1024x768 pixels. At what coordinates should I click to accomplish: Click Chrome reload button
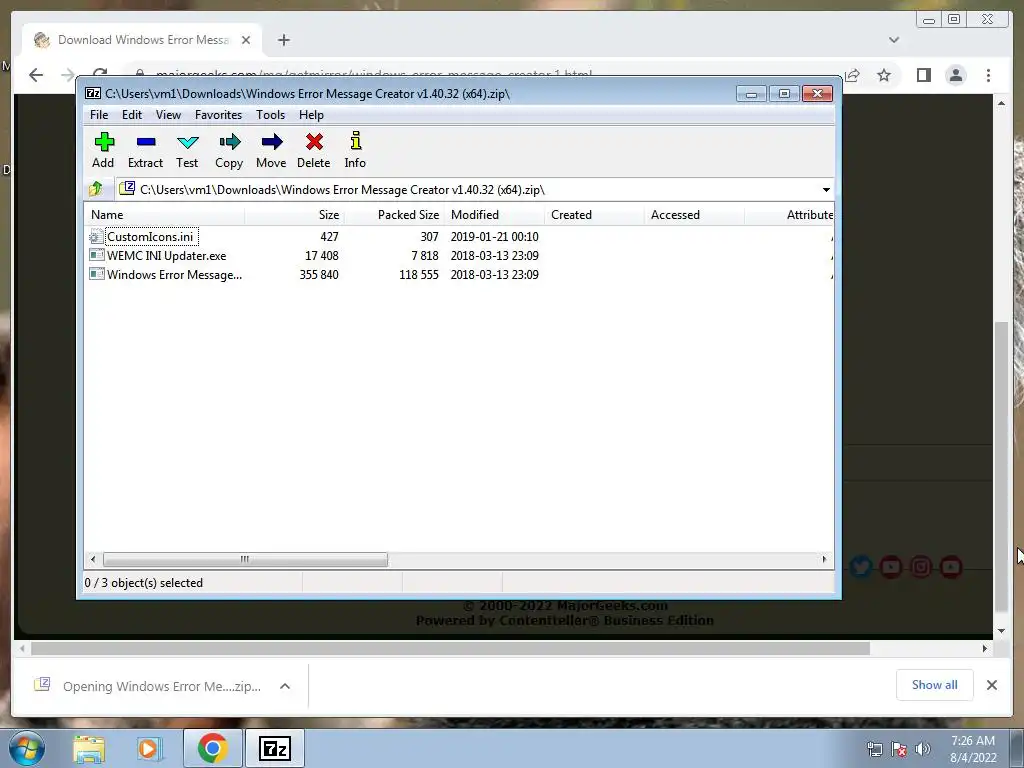tap(99, 74)
